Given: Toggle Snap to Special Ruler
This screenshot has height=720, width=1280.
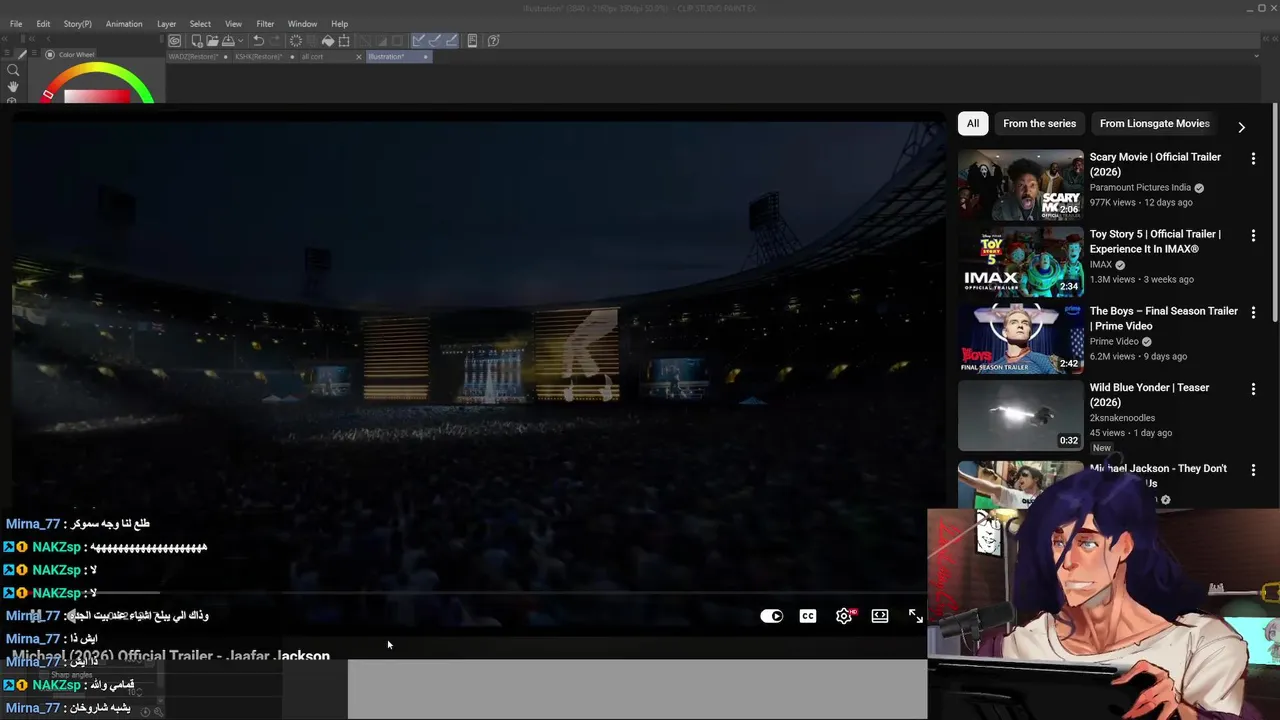Looking at the screenshot, I should [435, 41].
